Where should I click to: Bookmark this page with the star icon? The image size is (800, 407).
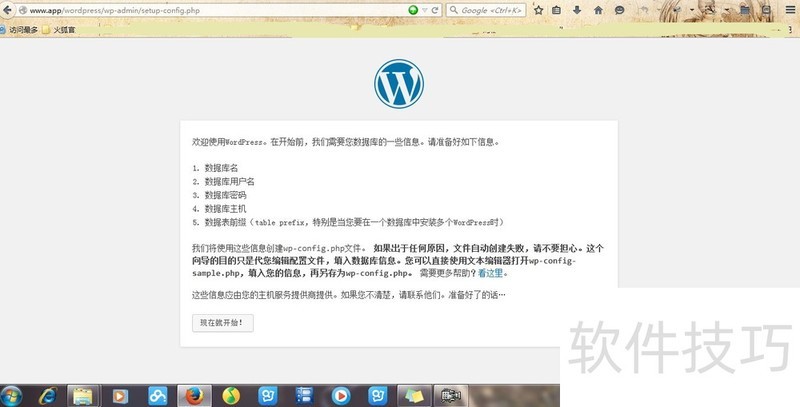(x=538, y=10)
